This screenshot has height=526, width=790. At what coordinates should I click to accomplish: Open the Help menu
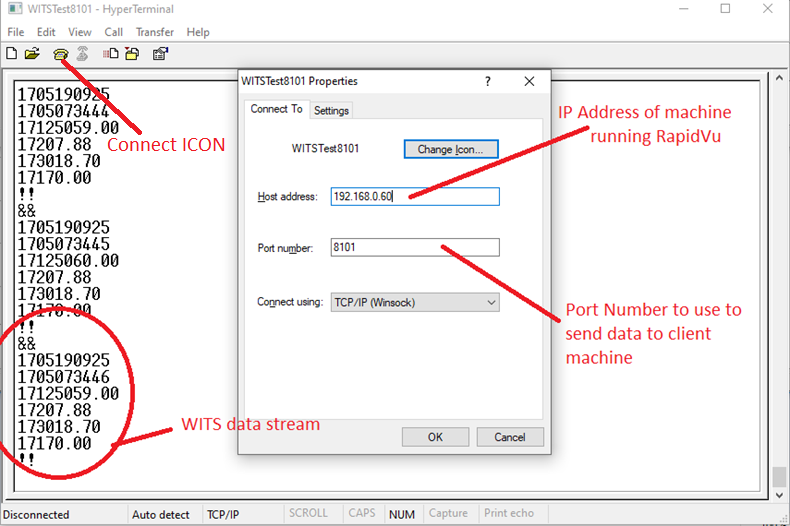[x=198, y=32]
